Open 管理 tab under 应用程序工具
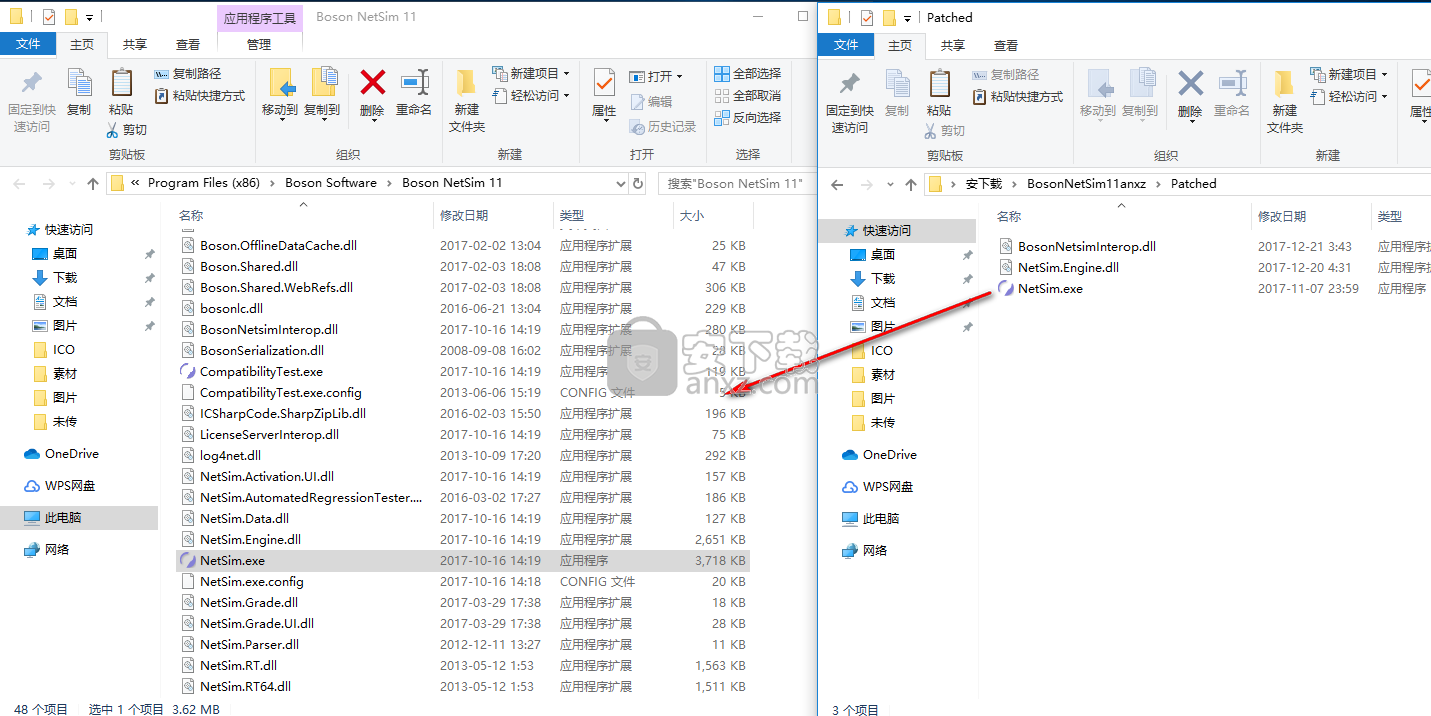The height and width of the screenshot is (716, 1431). 259,44
